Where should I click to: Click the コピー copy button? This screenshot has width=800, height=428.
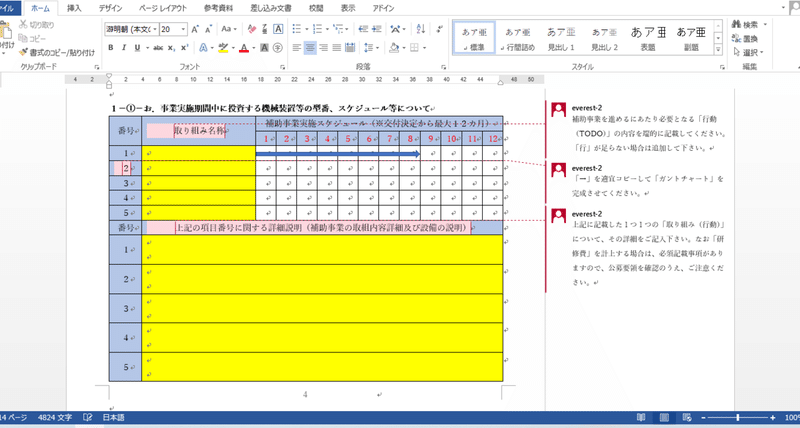(33, 39)
